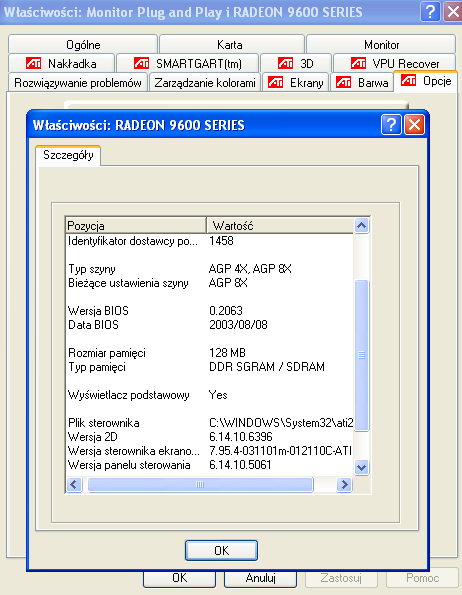
Task: Switch to the Barwa tab
Action: (362, 82)
